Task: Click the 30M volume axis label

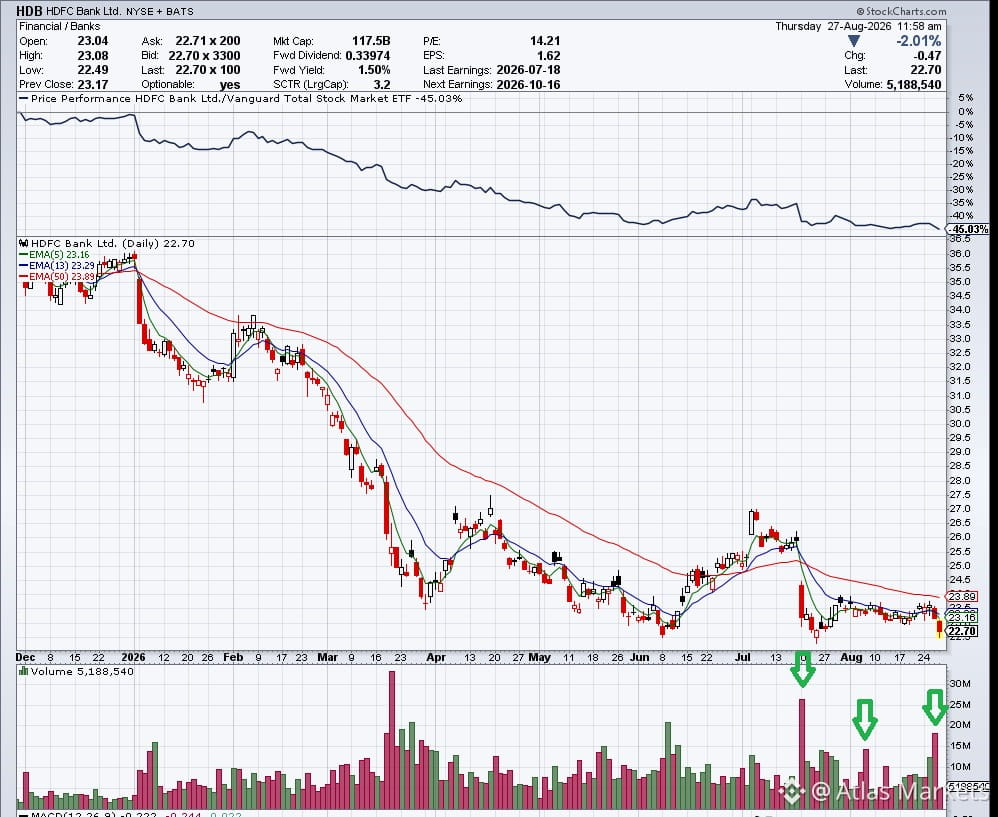Action: [960, 683]
